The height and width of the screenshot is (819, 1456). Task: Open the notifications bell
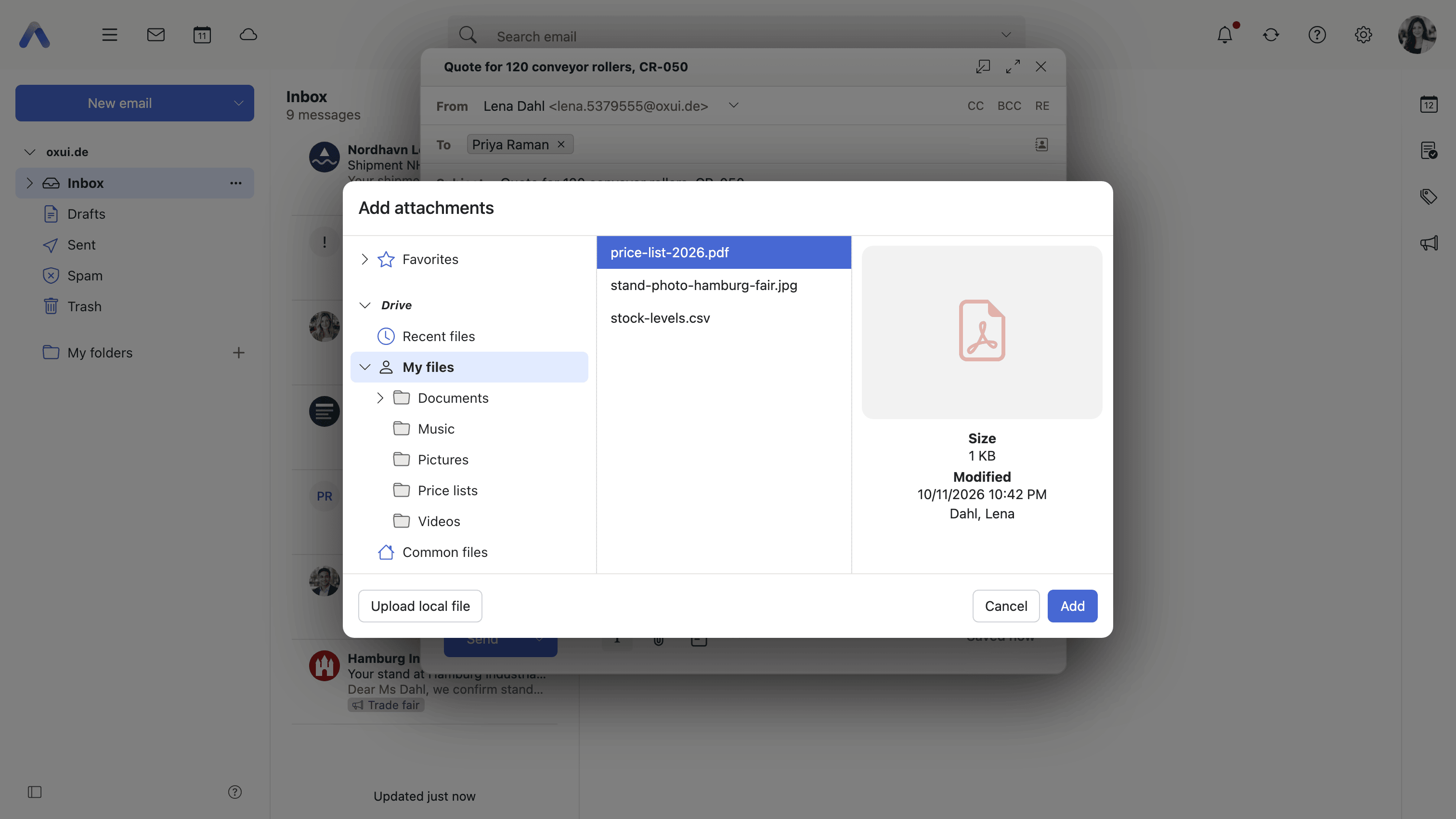click(1225, 35)
